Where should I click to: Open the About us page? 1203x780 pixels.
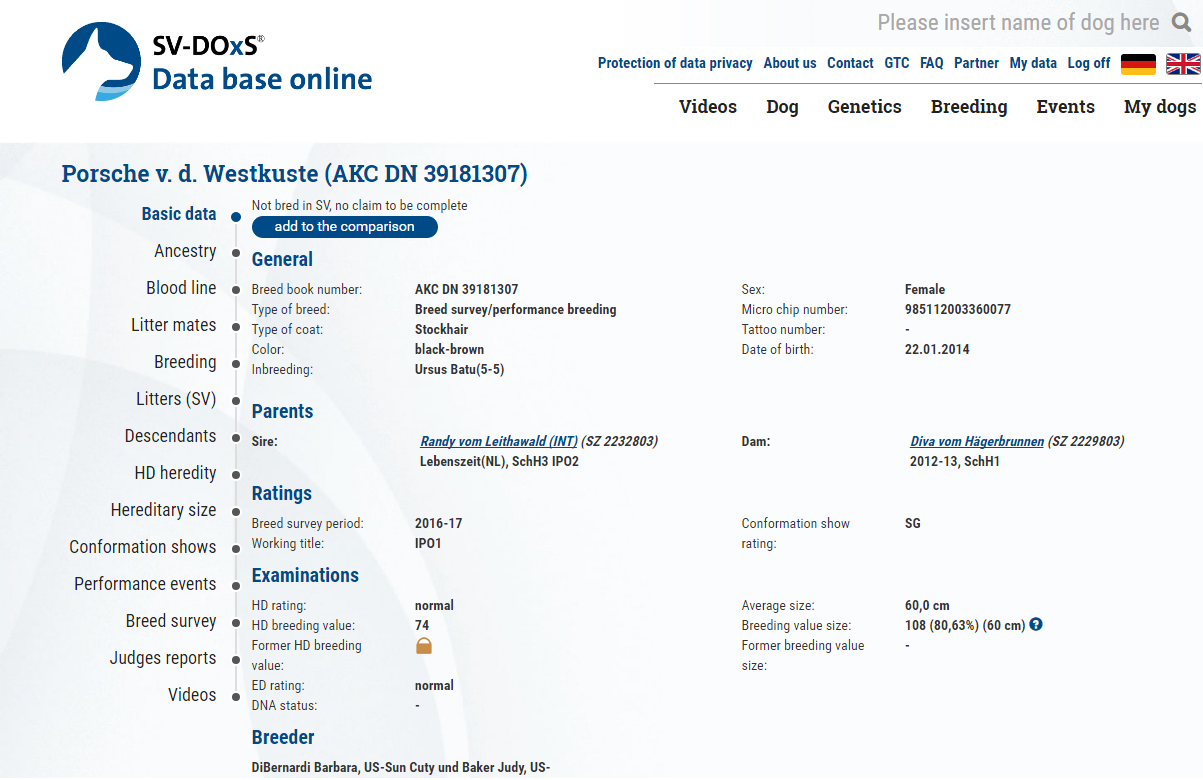(x=790, y=63)
